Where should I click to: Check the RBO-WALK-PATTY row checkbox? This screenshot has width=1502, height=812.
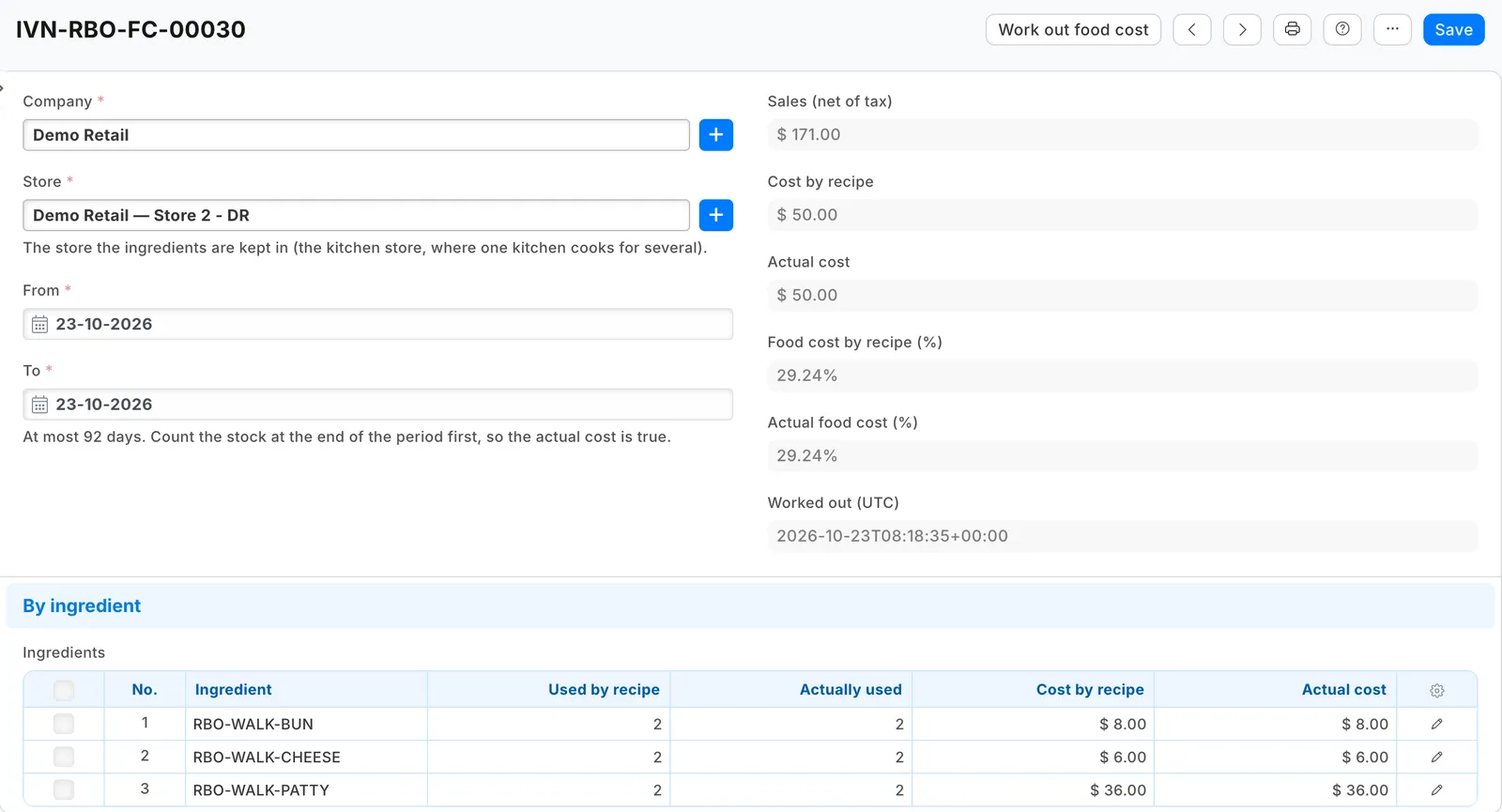coord(64,789)
